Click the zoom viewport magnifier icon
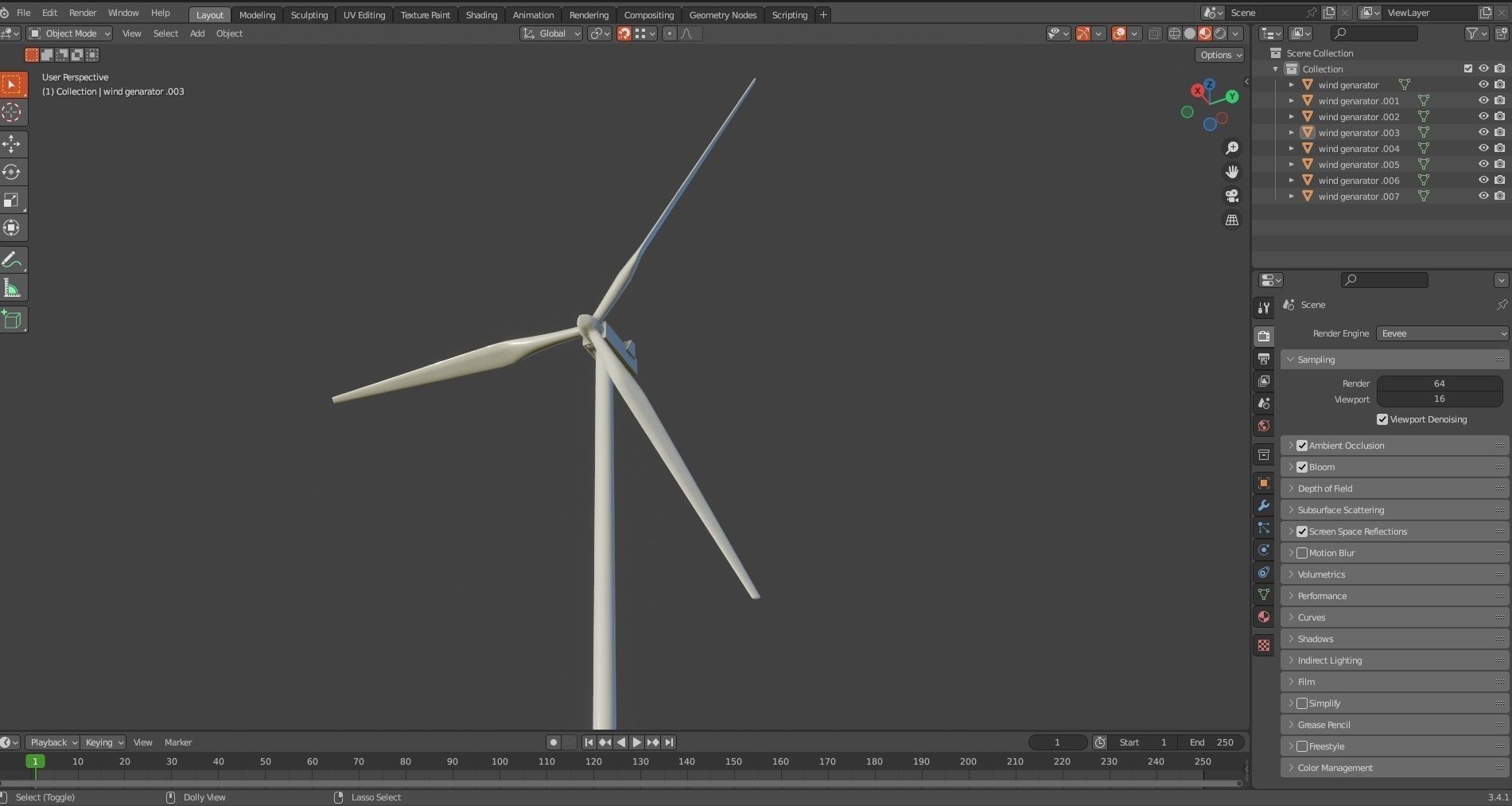 [1232, 148]
